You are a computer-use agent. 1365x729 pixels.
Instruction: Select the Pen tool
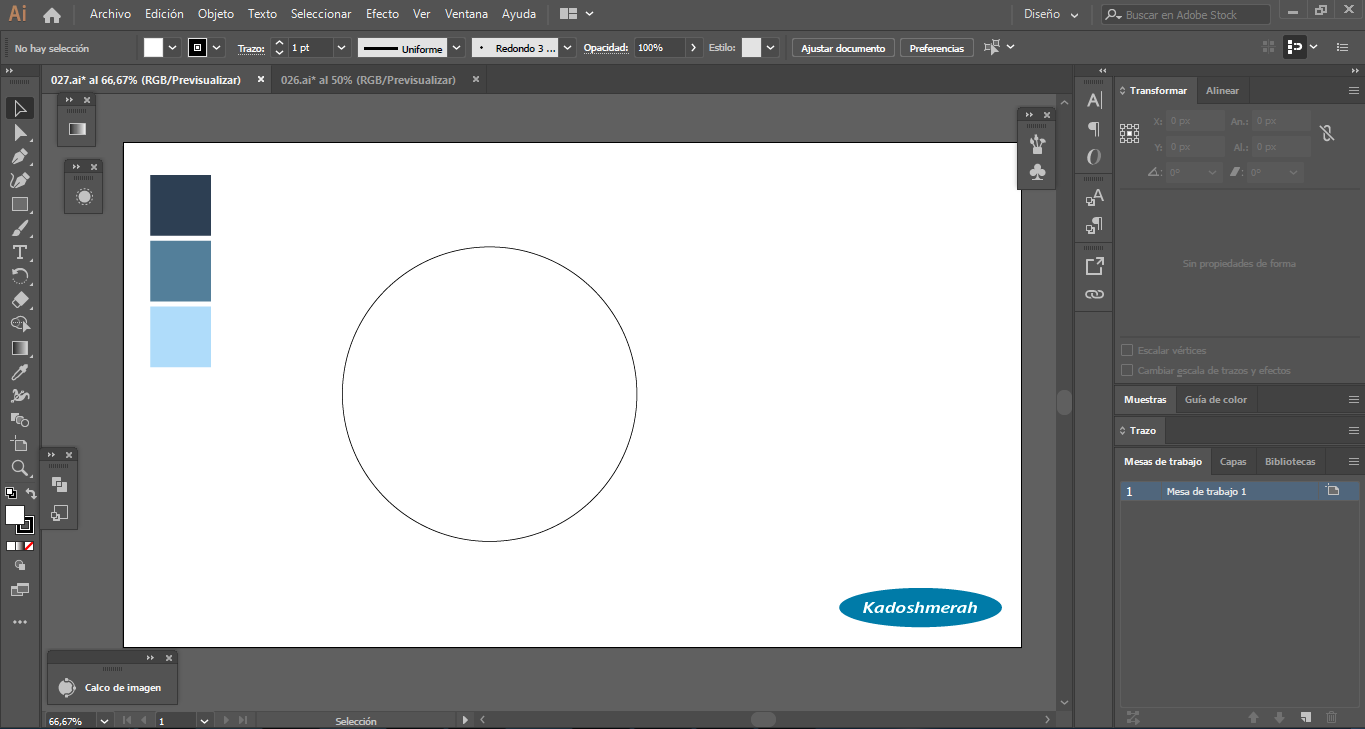coord(20,156)
